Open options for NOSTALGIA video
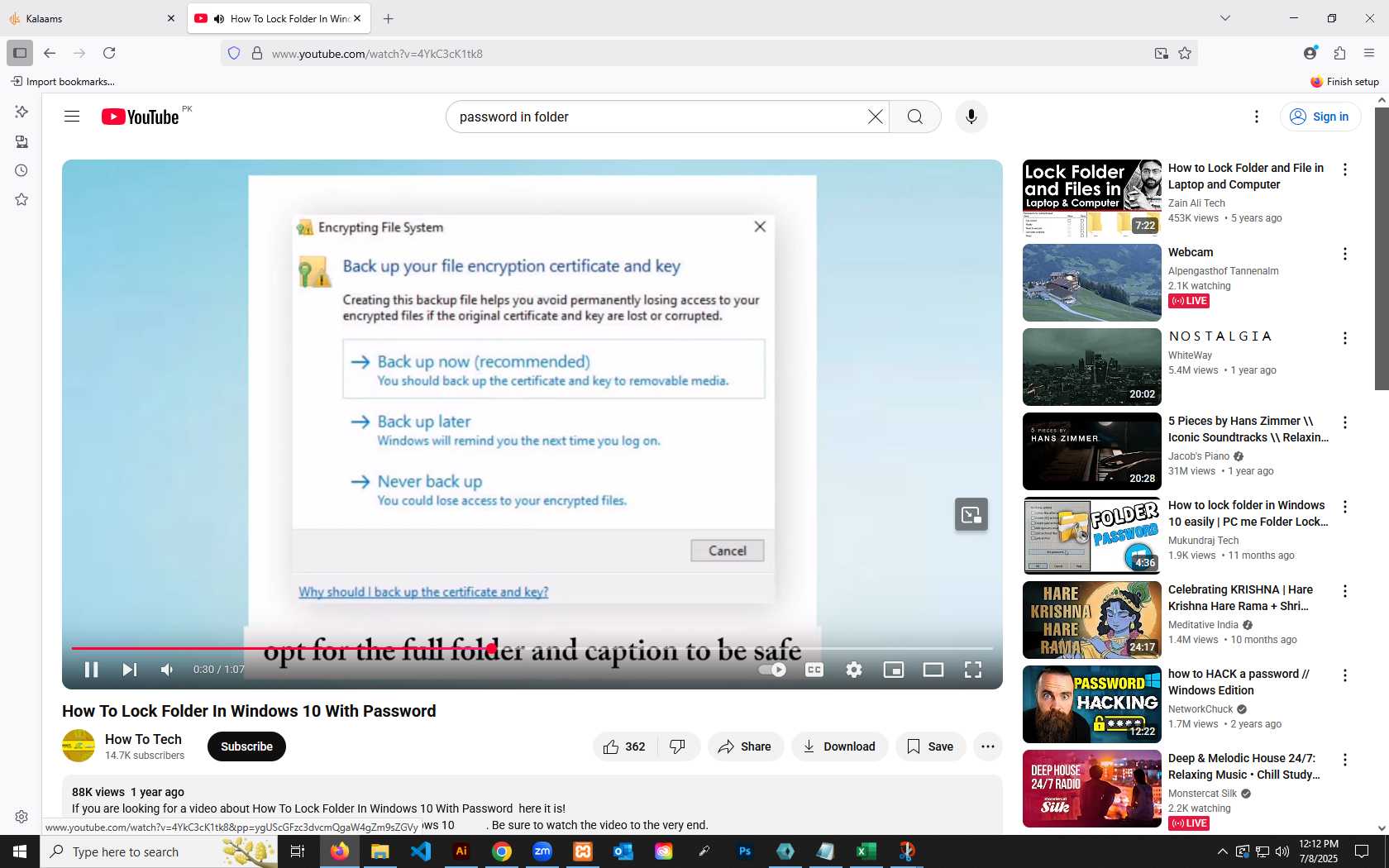Viewport: 1389px width, 868px height. click(1345, 338)
